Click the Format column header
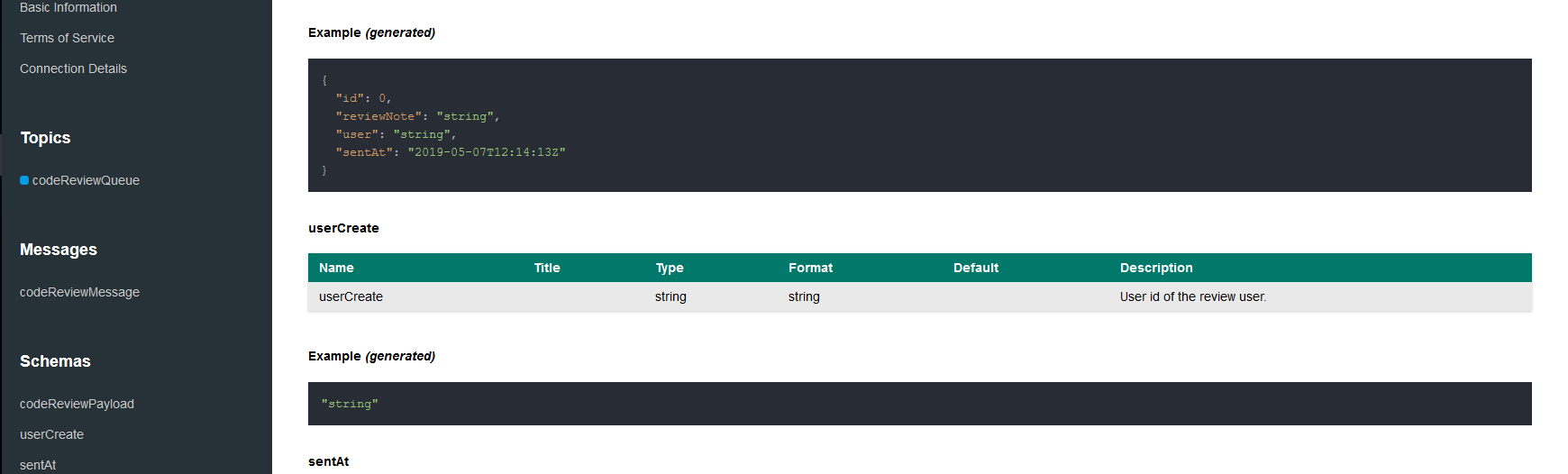 pyautogui.click(x=810, y=268)
